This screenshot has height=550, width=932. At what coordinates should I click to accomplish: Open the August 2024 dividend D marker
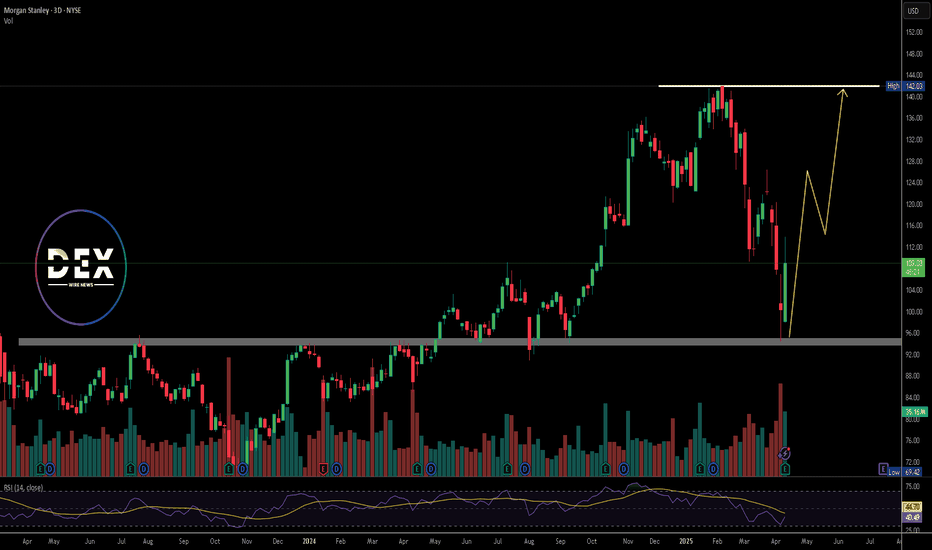pyautogui.click(x=524, y=469)
